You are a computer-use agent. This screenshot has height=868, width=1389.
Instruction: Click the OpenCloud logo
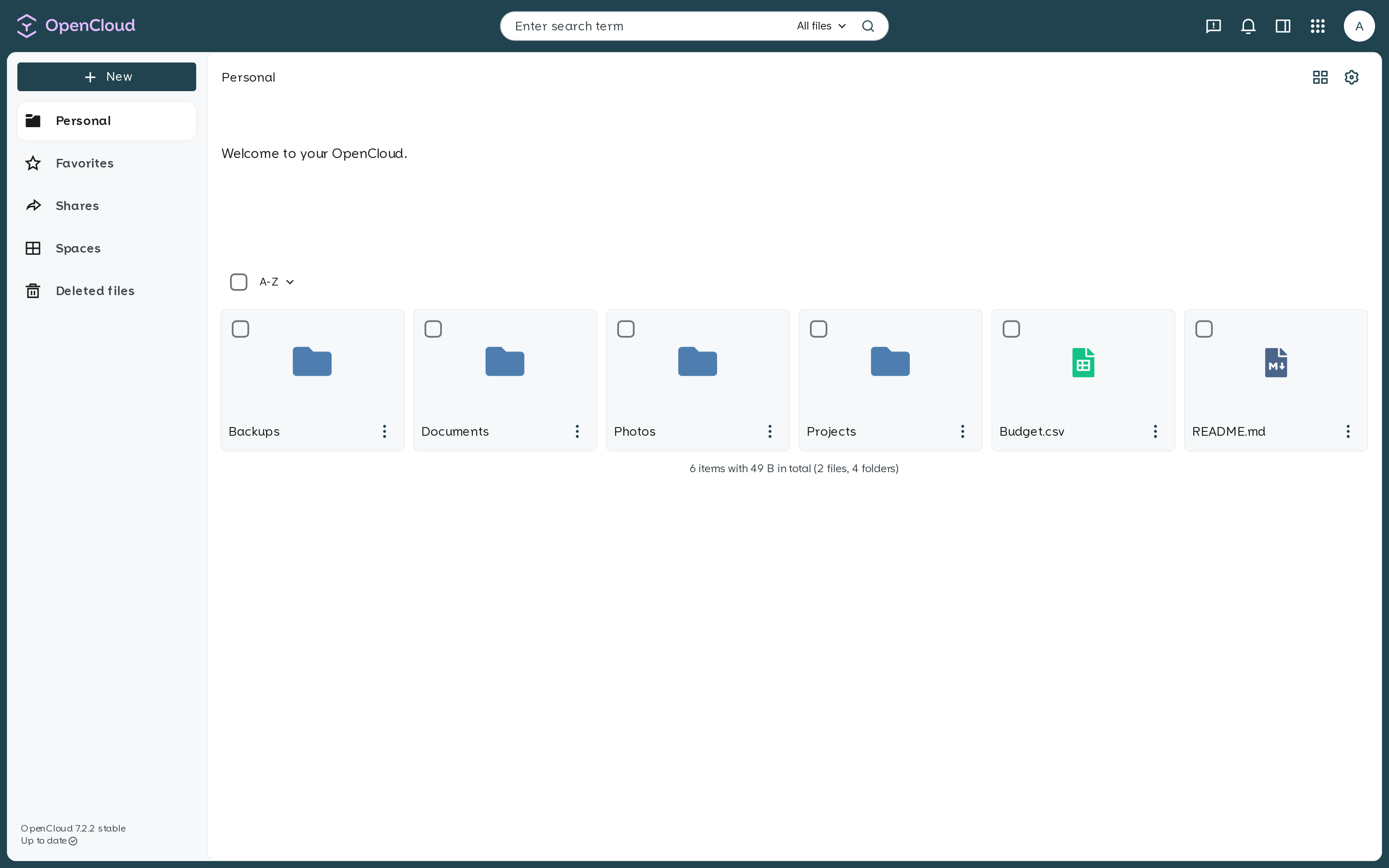(76, 26)
